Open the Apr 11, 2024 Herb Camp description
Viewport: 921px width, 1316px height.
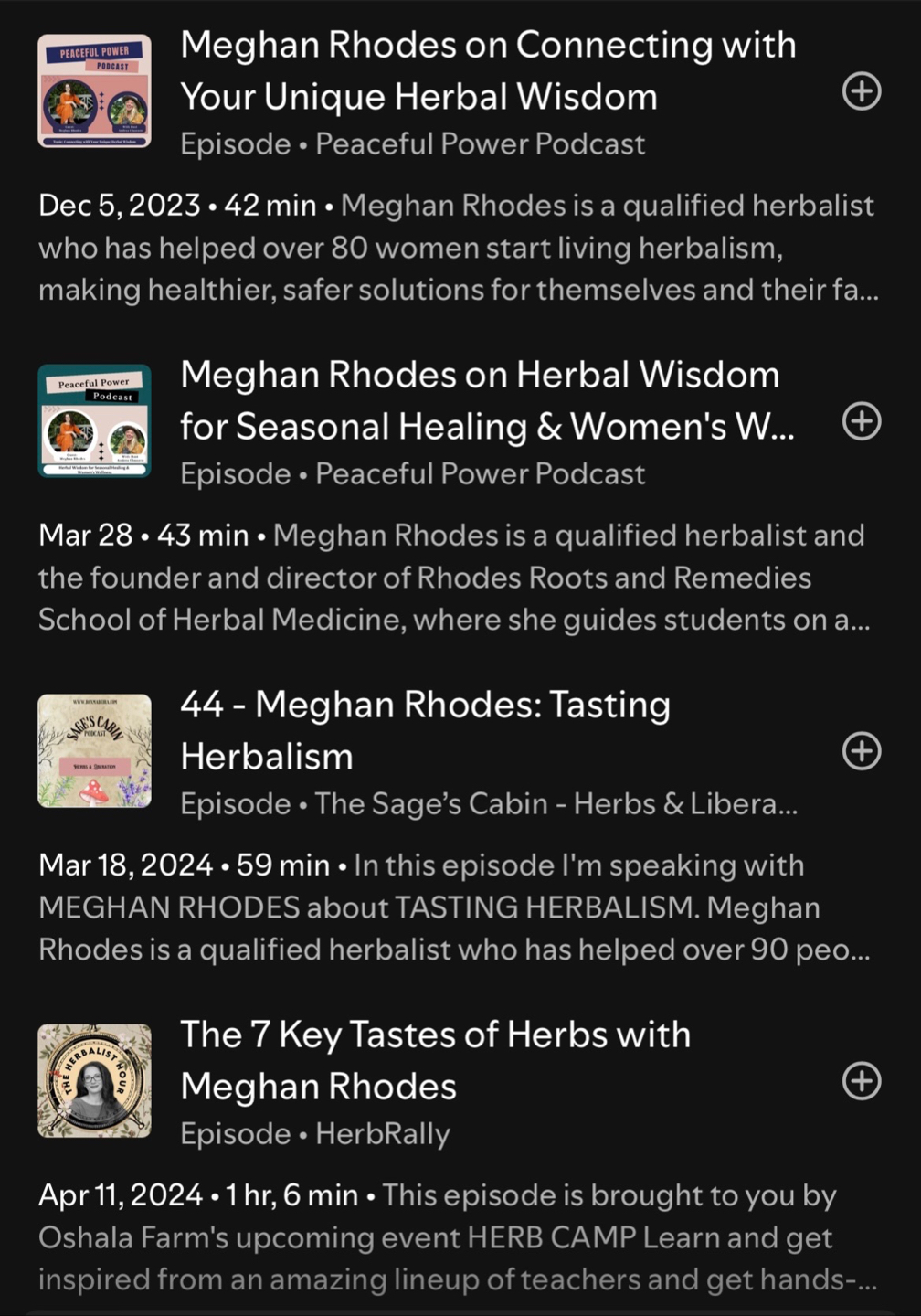457,1237
